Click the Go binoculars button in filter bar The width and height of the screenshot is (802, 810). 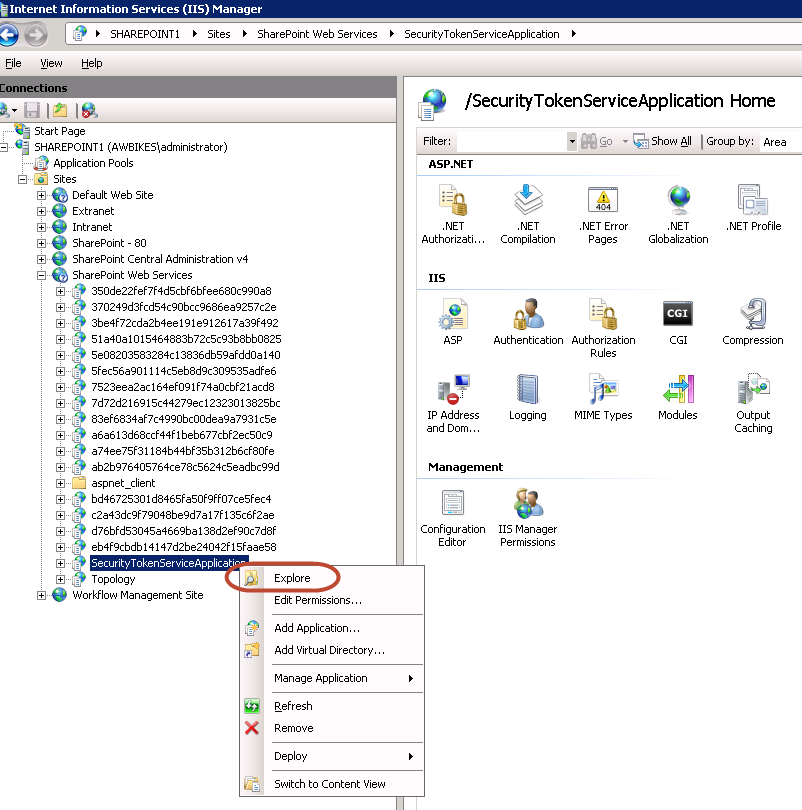coord(596,141)
